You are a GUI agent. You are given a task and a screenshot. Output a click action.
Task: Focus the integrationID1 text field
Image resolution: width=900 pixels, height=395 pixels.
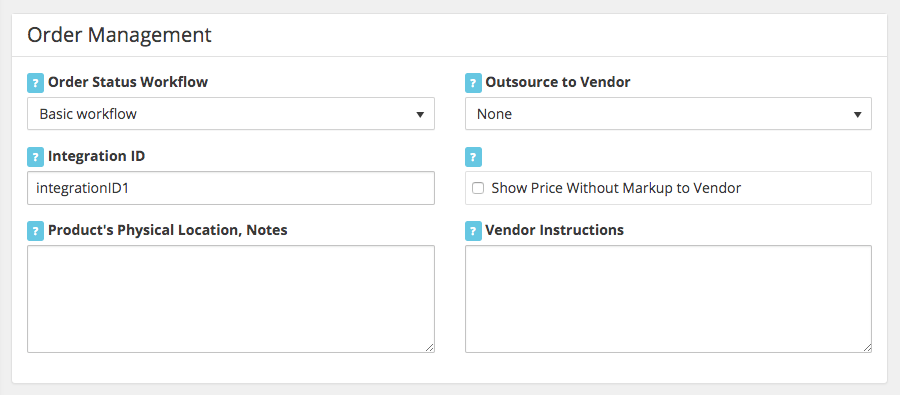[231, 188]
